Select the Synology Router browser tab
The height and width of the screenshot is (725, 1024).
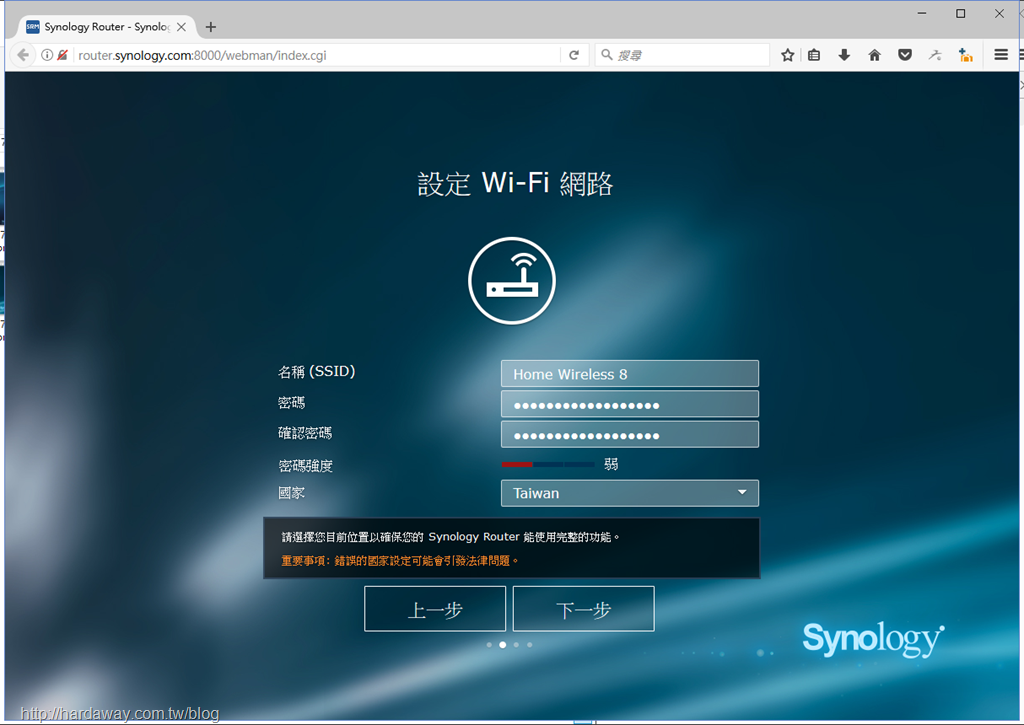[106, 27]
